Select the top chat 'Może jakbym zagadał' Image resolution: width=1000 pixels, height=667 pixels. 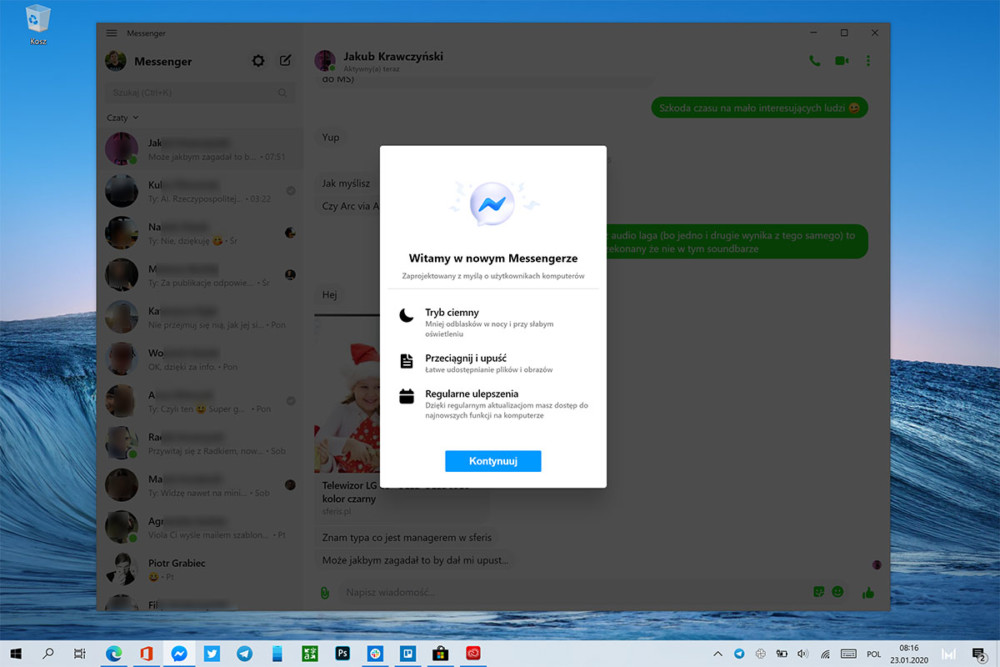(x=202, y=149)
